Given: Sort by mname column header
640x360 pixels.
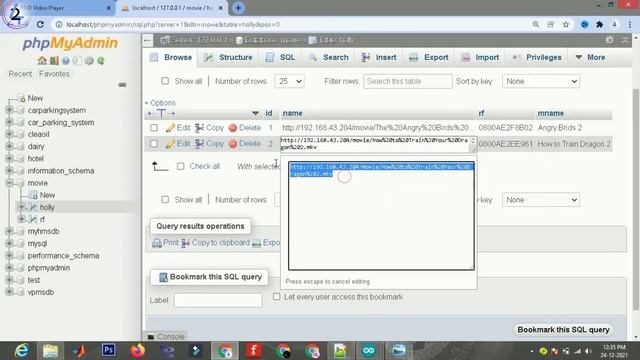Looking at the screenshot, I should [x=551, y=113].
